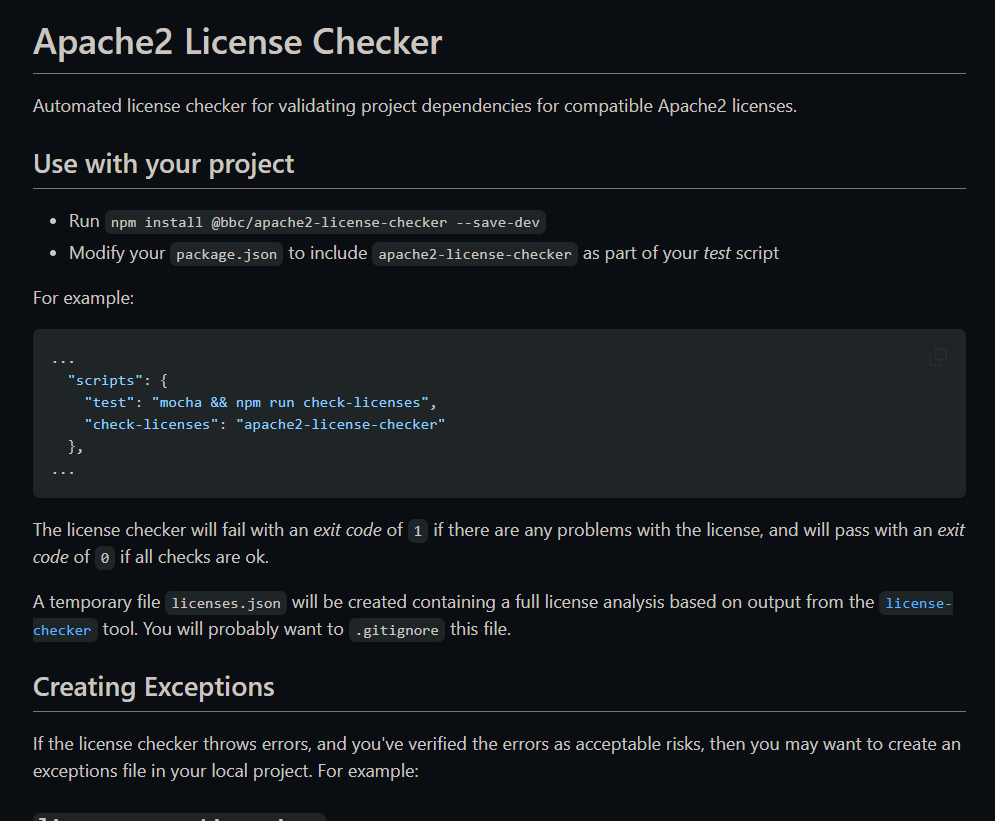995x821 pixels.
Task: Click the package.json inline code badge
Action: tap(226, 253)
